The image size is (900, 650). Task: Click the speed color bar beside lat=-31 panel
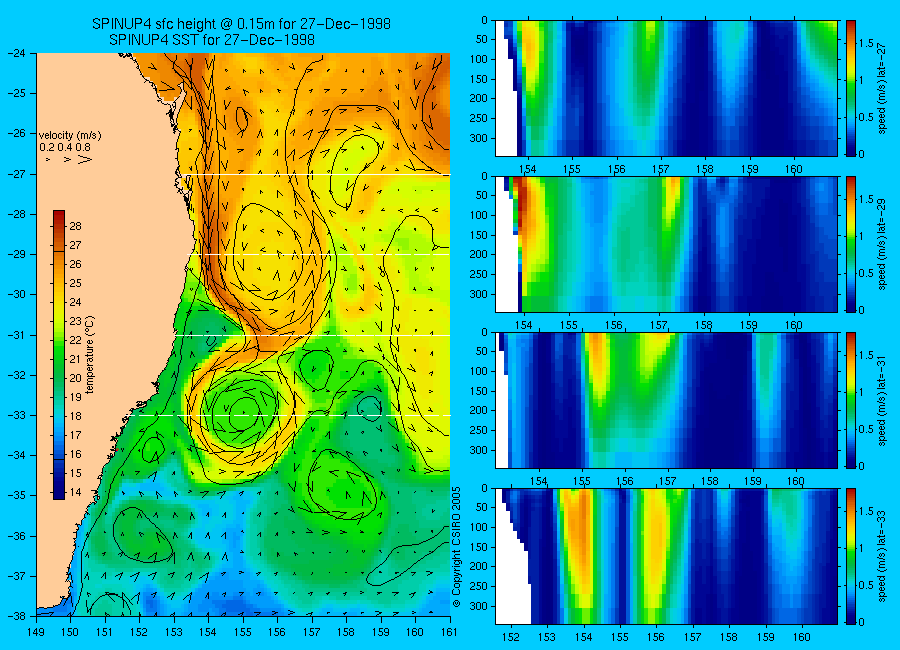(x=850, y=400)
